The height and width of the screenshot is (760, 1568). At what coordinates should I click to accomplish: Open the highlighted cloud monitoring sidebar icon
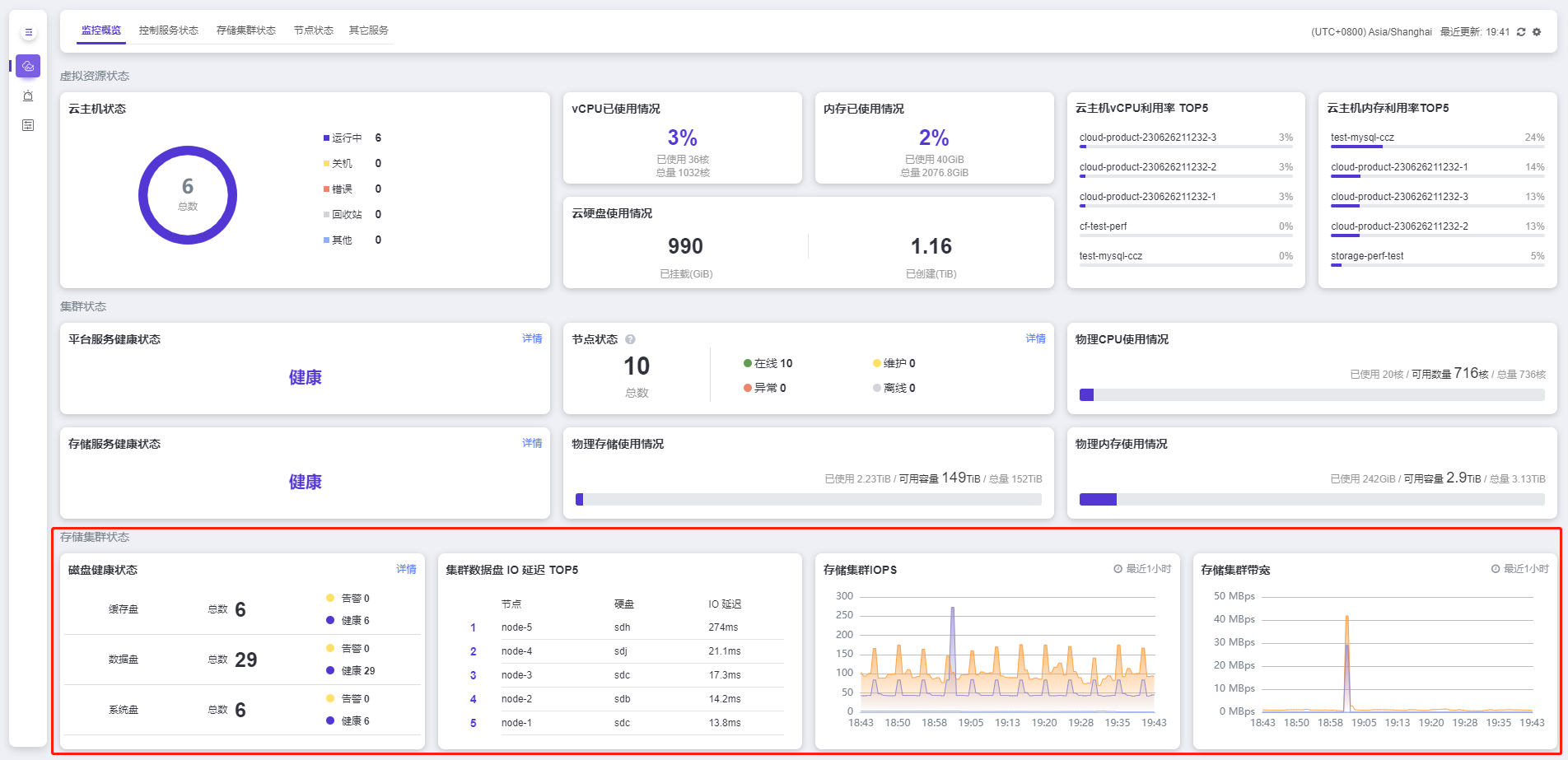28,66
